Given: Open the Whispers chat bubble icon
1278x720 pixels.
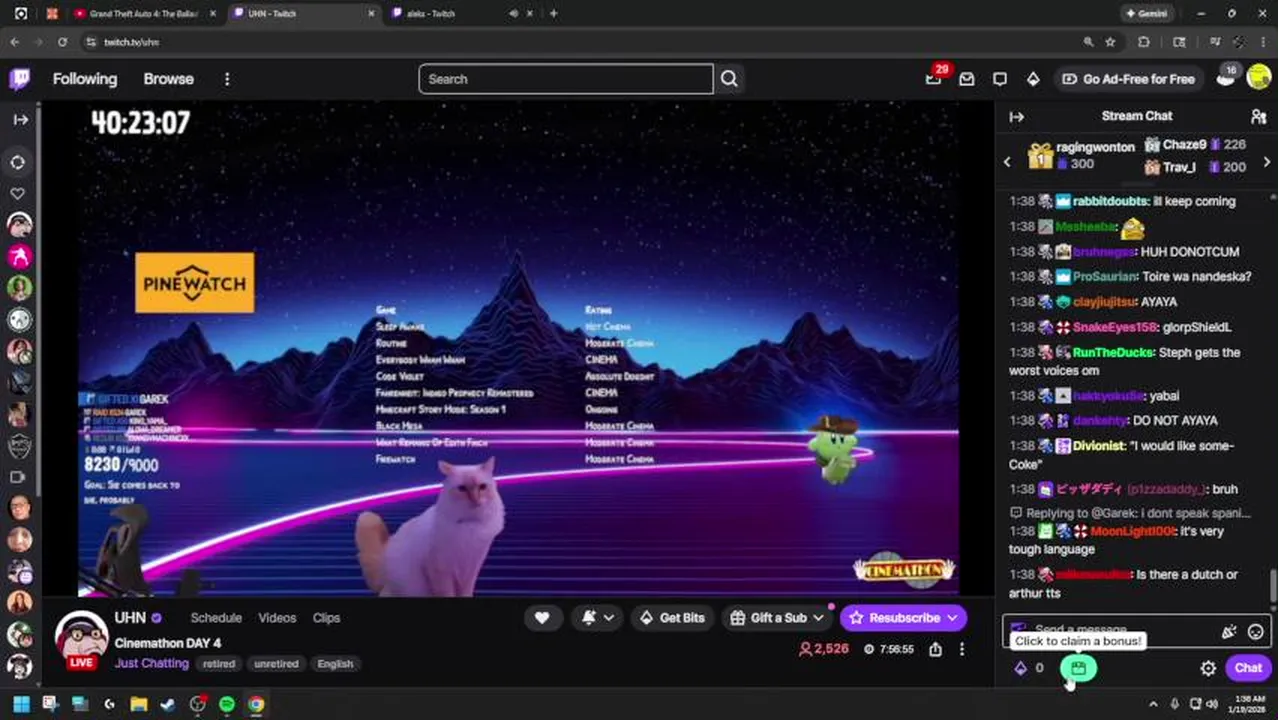Looking at the screenshot, I should pyautogui.click(x=1000, y=79).
